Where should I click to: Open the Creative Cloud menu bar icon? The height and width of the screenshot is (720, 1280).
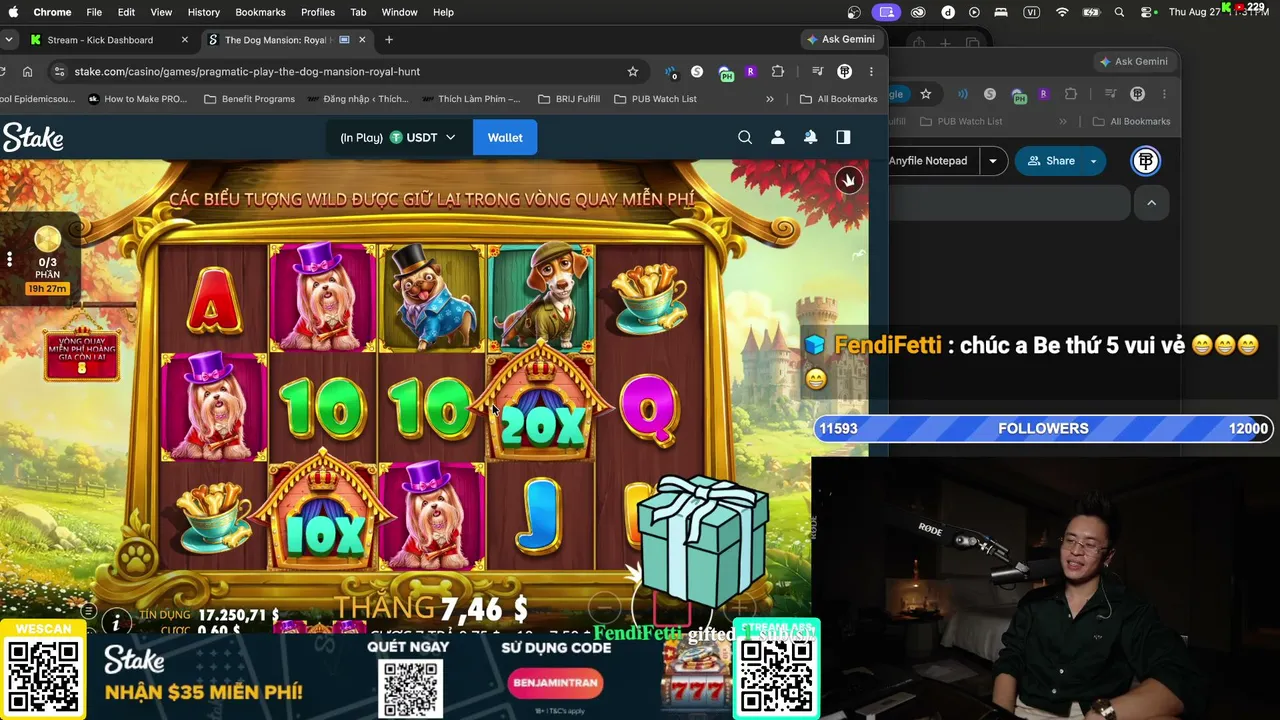coord(918,12)
